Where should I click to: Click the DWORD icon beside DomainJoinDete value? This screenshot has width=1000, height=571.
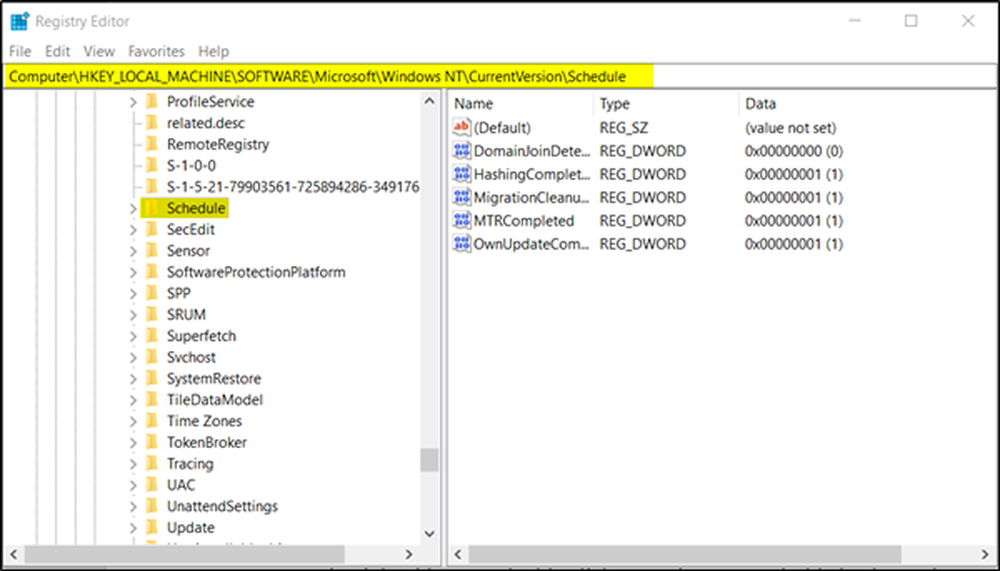(462, 151)
